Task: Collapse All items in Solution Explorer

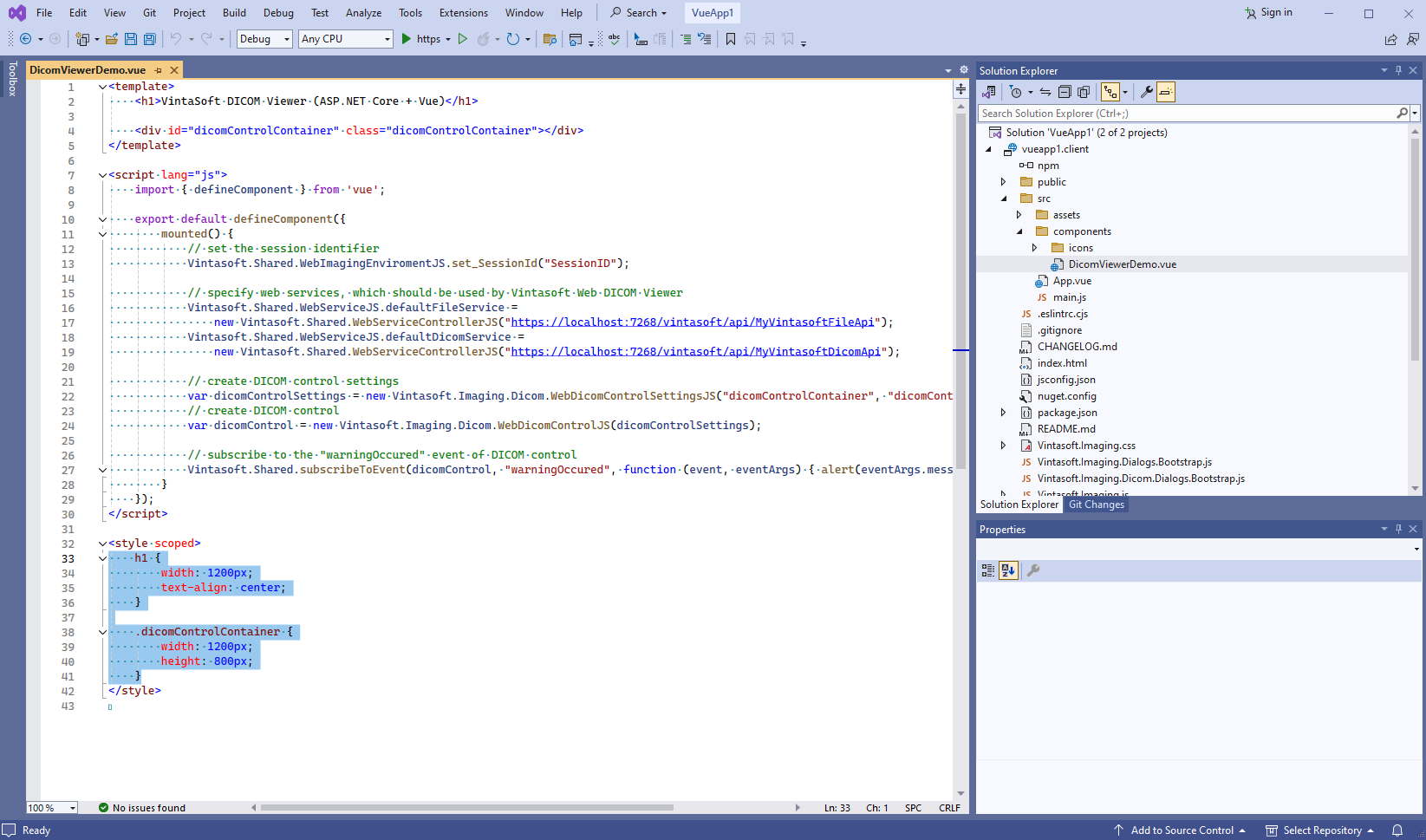Action: pos(1065,92)
